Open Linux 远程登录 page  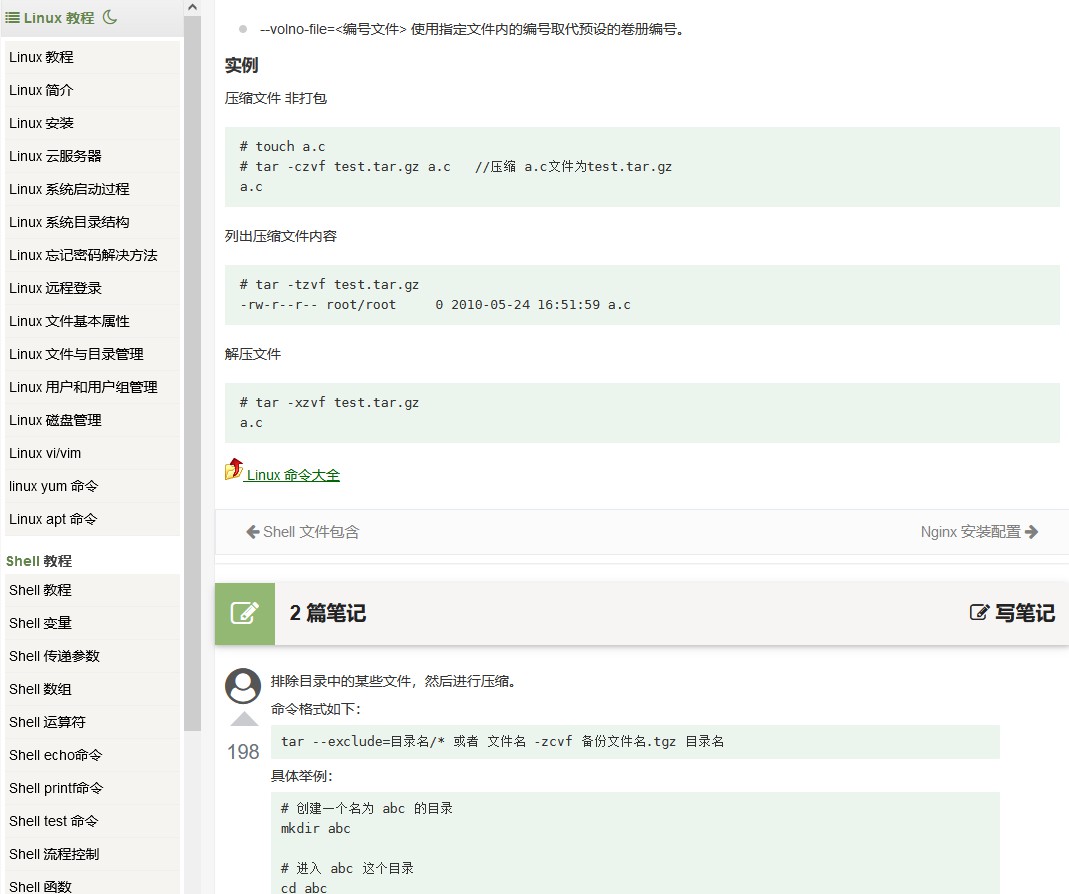coord(93,288)
